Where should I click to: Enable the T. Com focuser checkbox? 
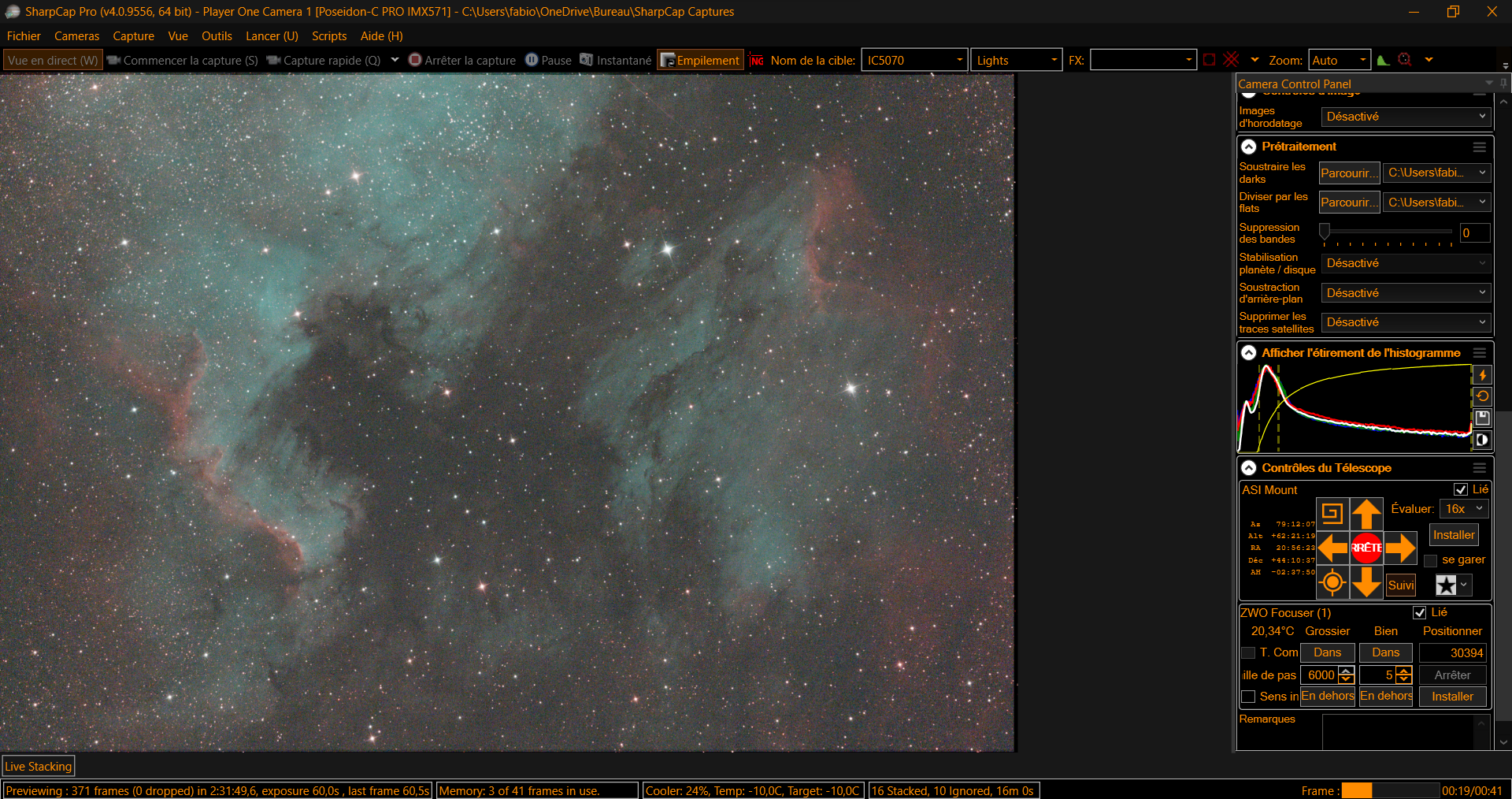1248,652
